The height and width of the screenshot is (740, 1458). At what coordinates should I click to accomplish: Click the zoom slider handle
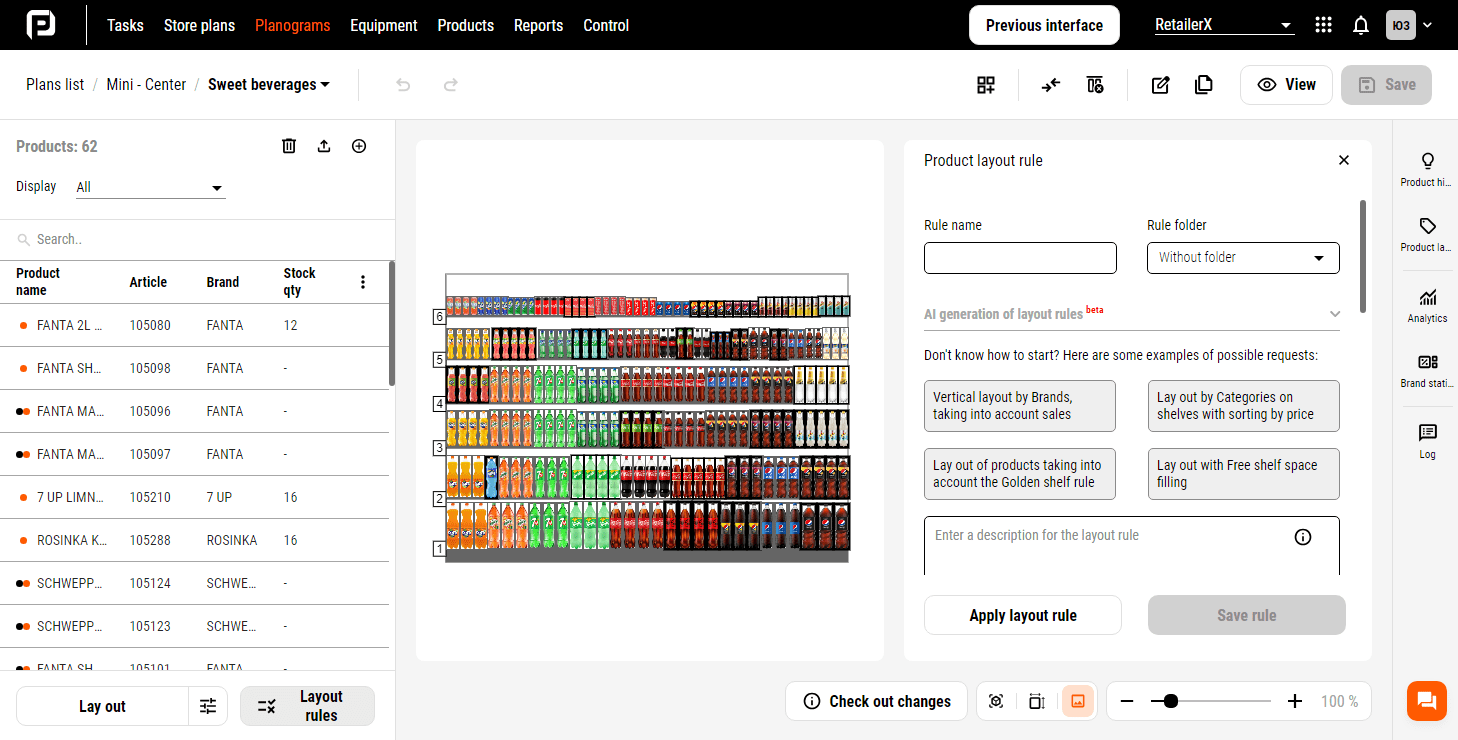1170,701
